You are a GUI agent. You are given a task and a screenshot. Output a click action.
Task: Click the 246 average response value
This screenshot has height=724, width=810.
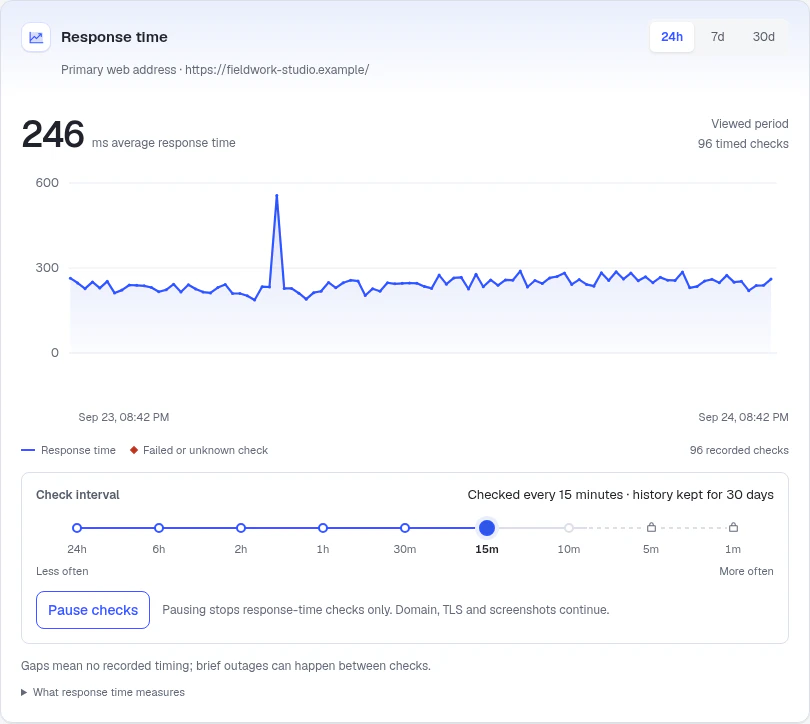53,134
